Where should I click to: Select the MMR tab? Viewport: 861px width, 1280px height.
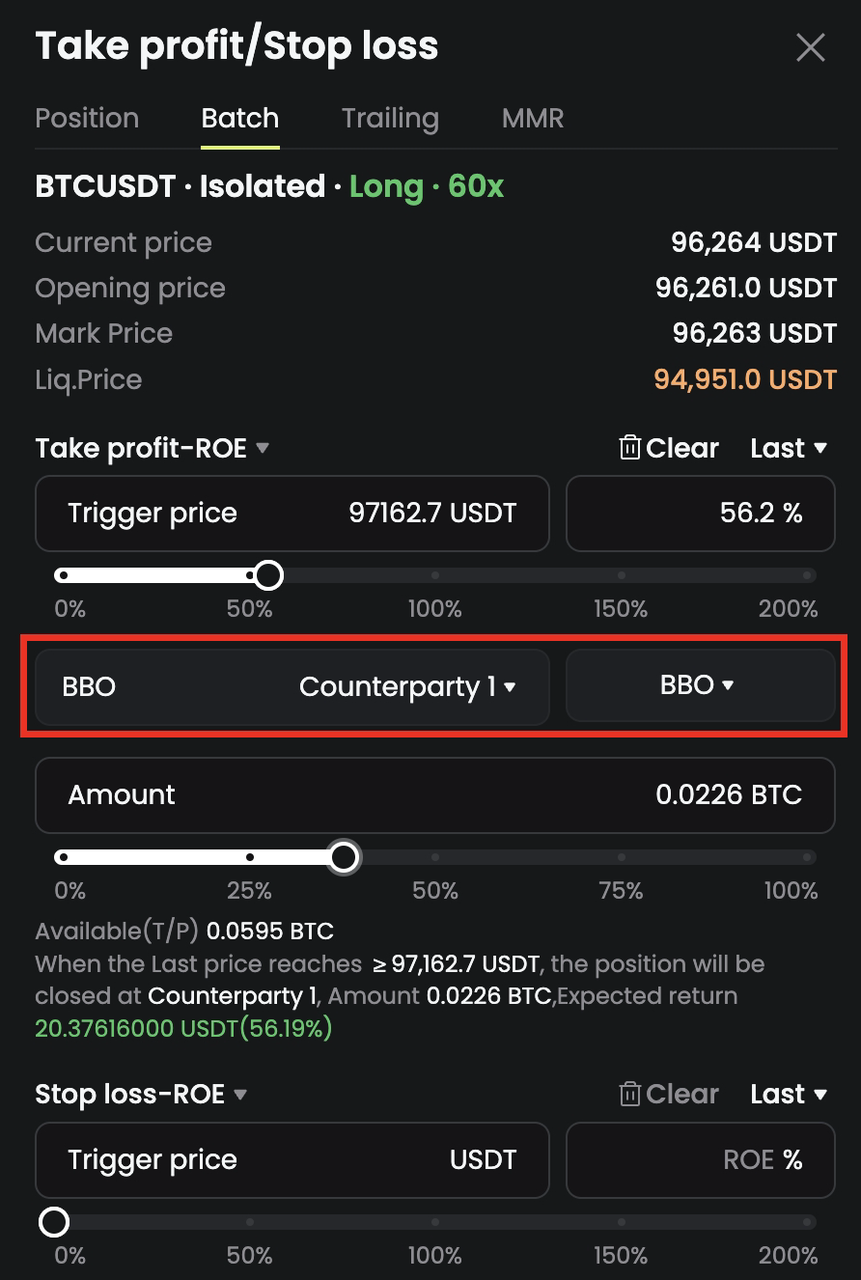[532, 118]
